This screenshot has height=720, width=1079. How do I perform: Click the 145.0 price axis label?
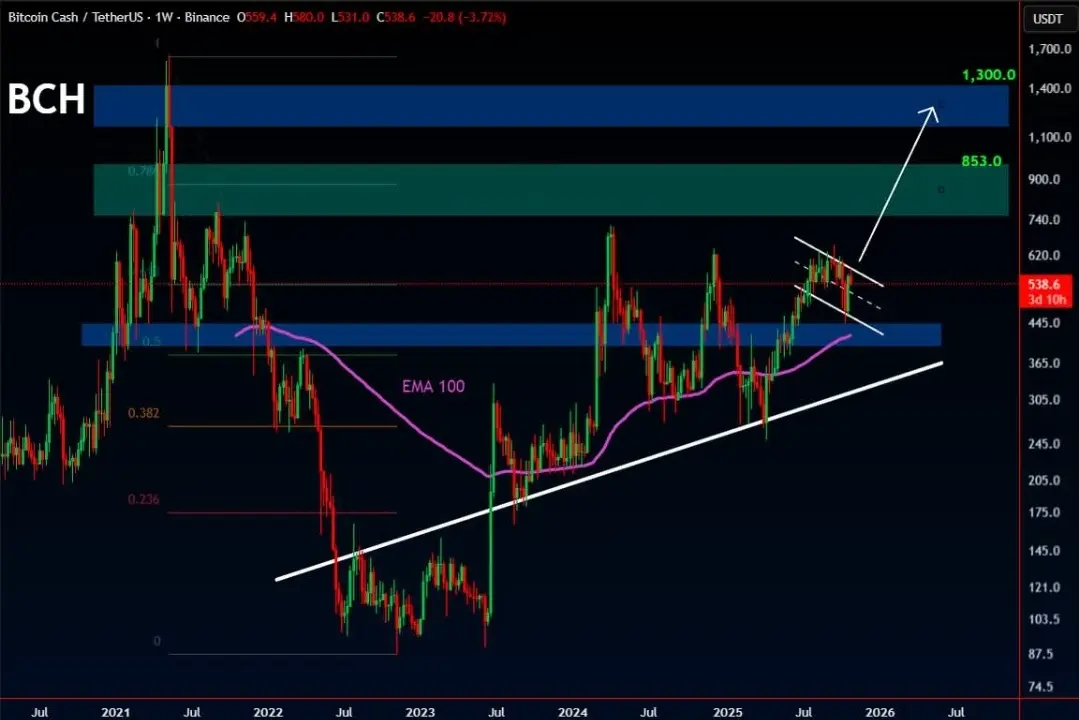pos(1044,551)
